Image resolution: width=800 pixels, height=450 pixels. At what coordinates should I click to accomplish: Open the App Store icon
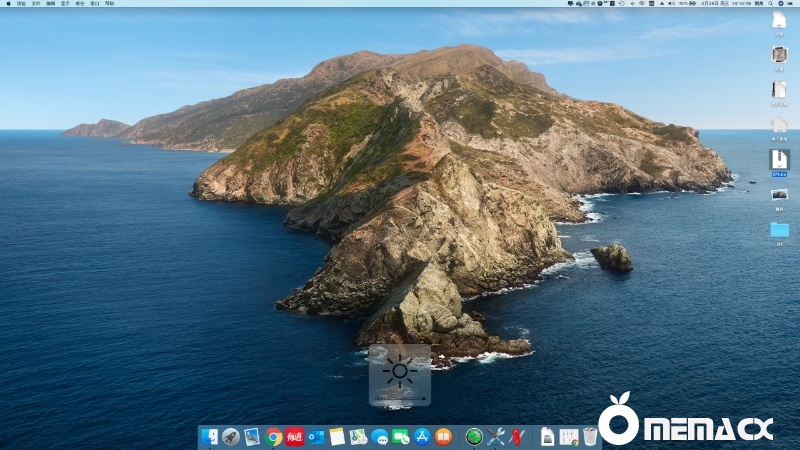[x=422, y=437]
